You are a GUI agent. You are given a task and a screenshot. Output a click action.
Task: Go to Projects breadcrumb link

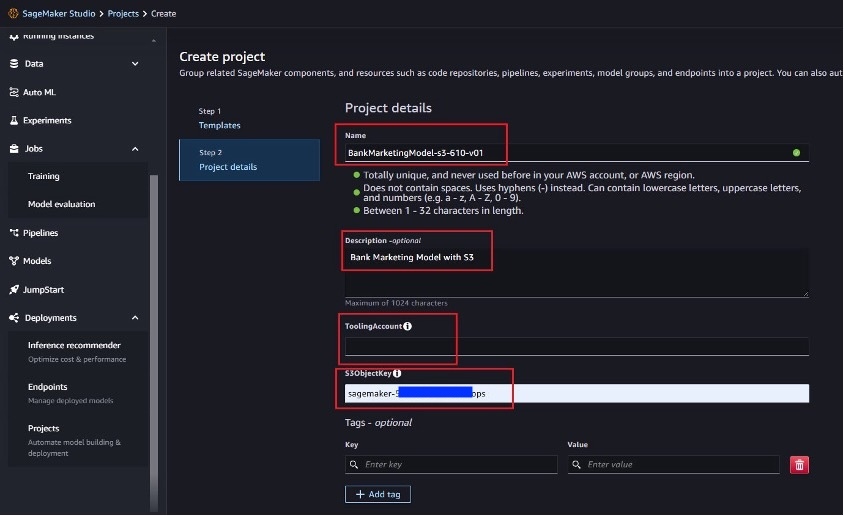(x=123, y=13)
